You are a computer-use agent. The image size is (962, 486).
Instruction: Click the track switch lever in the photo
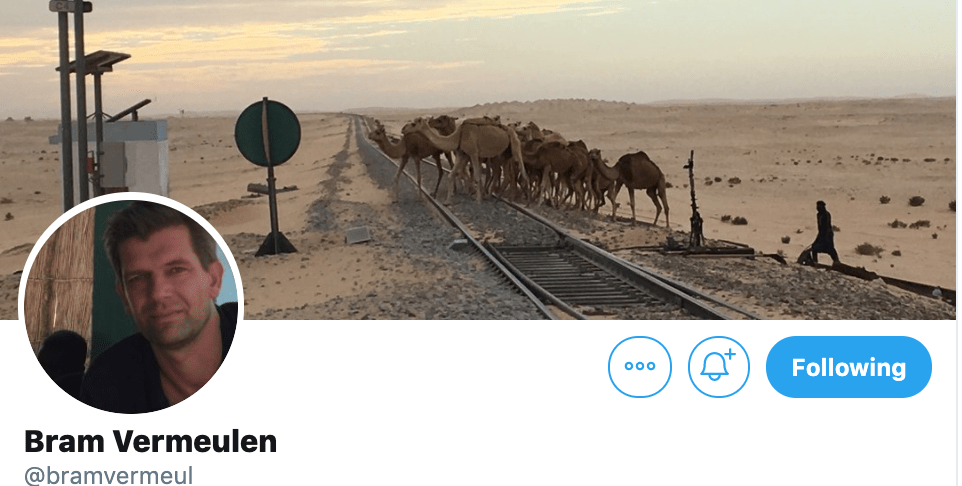(x=694, y=199)
